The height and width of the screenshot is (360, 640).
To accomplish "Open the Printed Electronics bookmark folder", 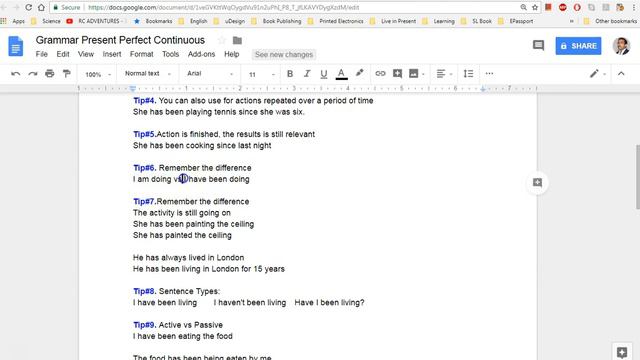I will click(336, 21).
